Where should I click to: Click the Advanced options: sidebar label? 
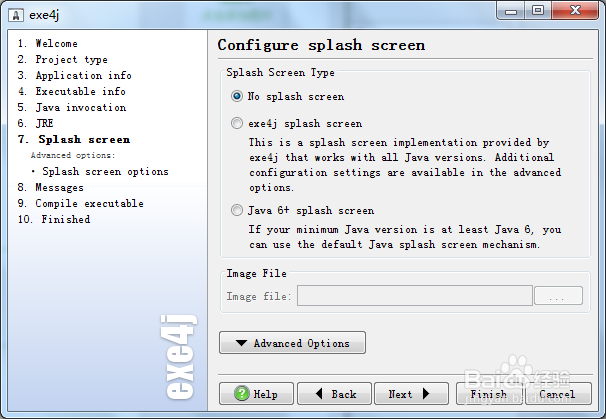[x=73, y=155]
